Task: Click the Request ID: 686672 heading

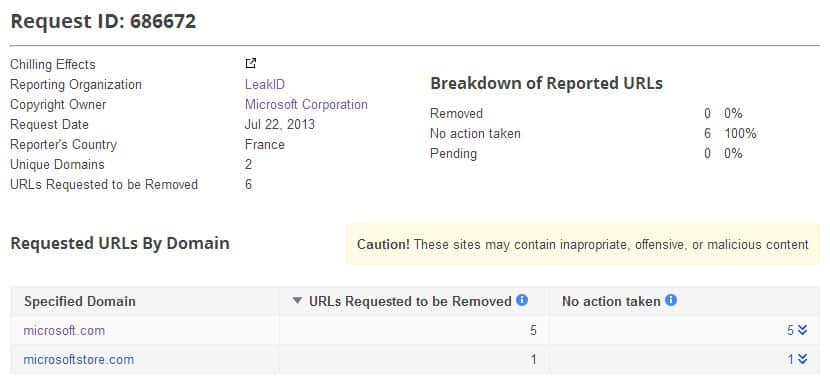Action: (x=103, y=21)
